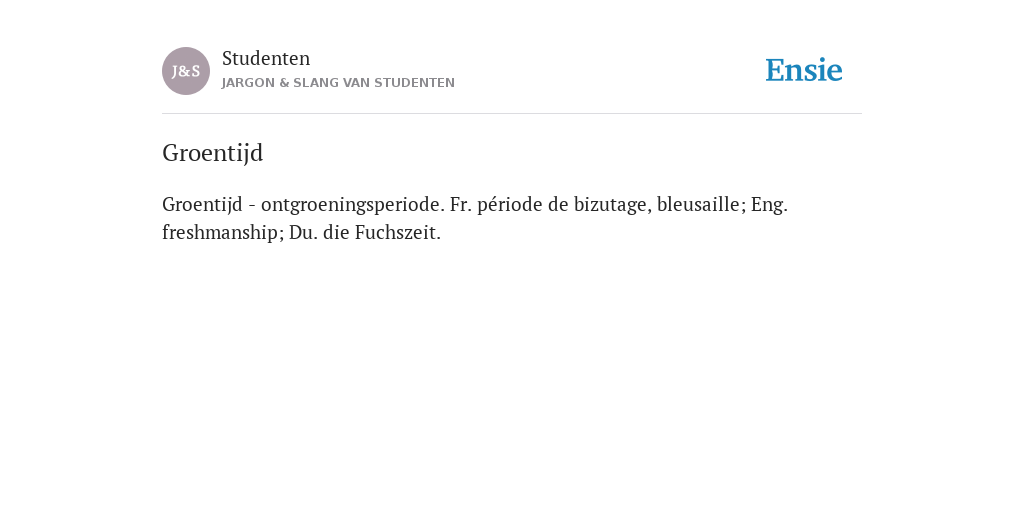
Task: Select the Jargon & Slang van Studenten subtitle
Action: click(x=338, y=83)
